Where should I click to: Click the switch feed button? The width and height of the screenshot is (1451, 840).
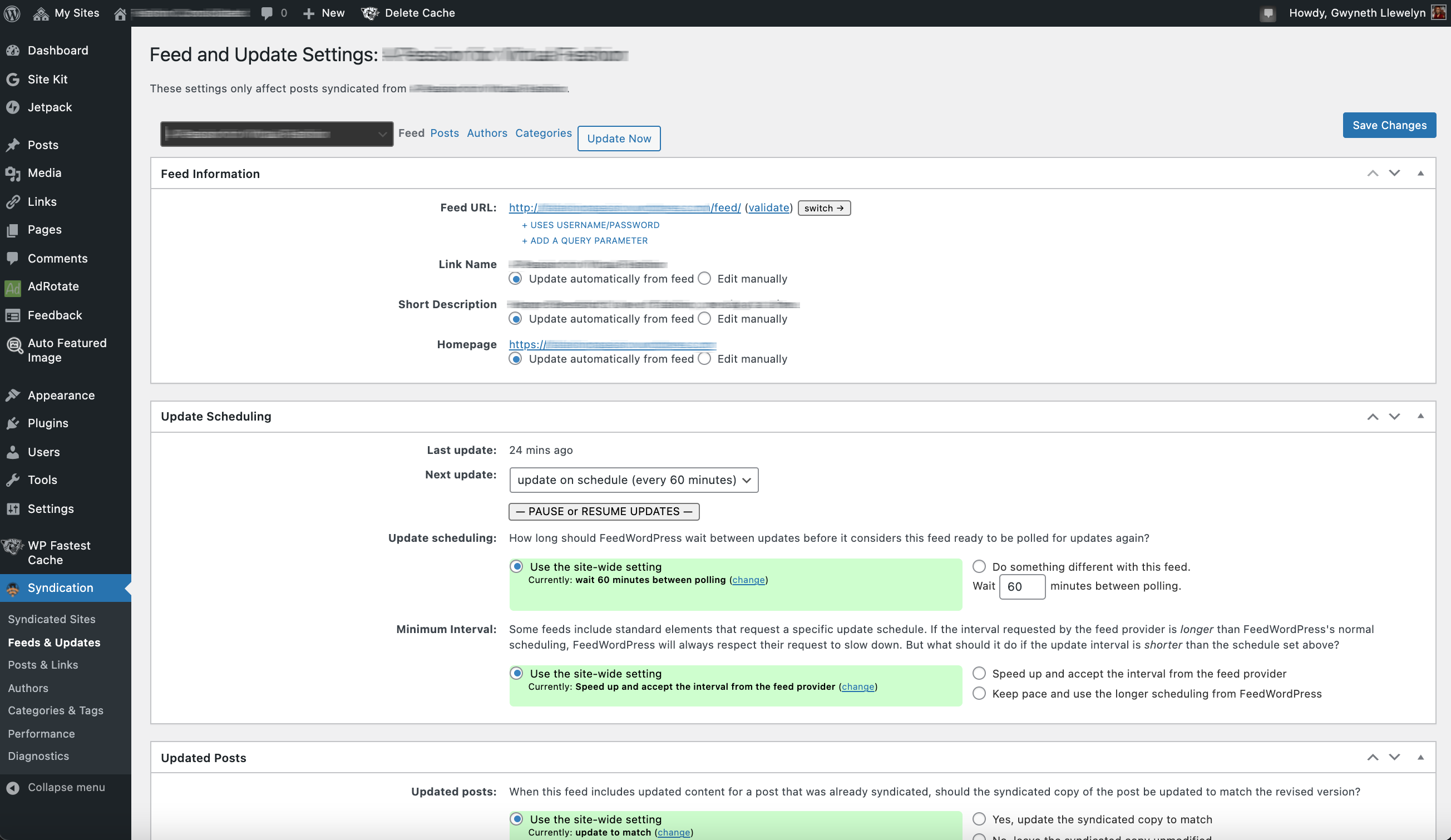[x=824, y=209]
